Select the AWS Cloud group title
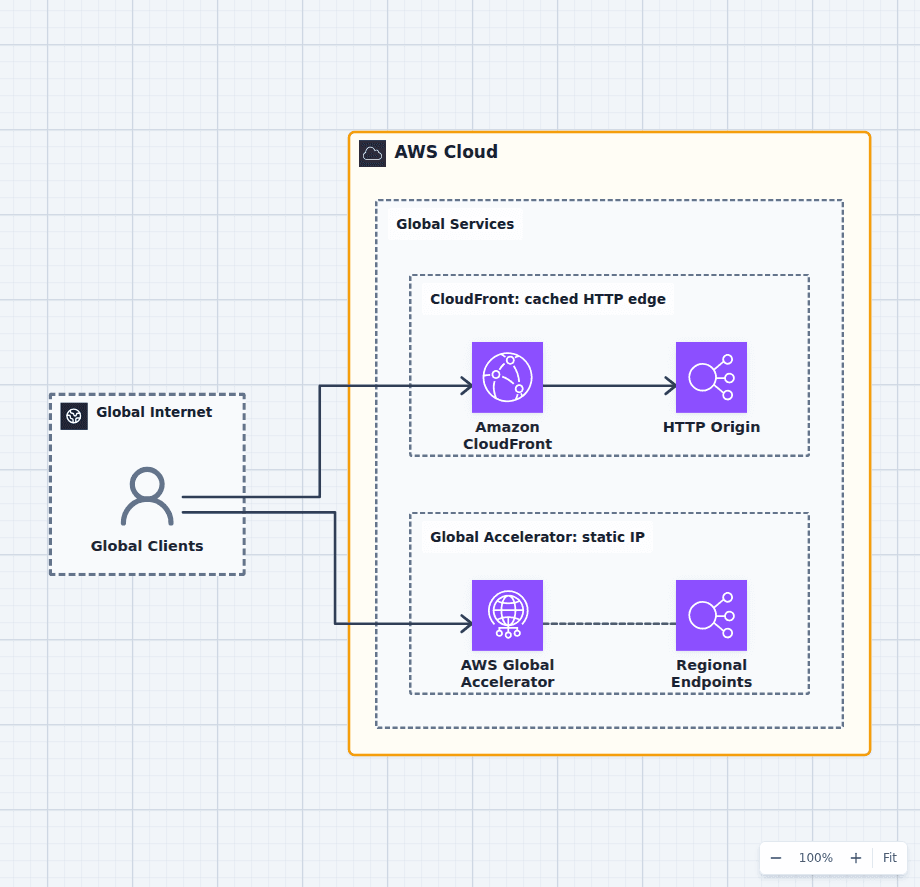The width and height of the screenshot is (920, 887). point(446,152)
